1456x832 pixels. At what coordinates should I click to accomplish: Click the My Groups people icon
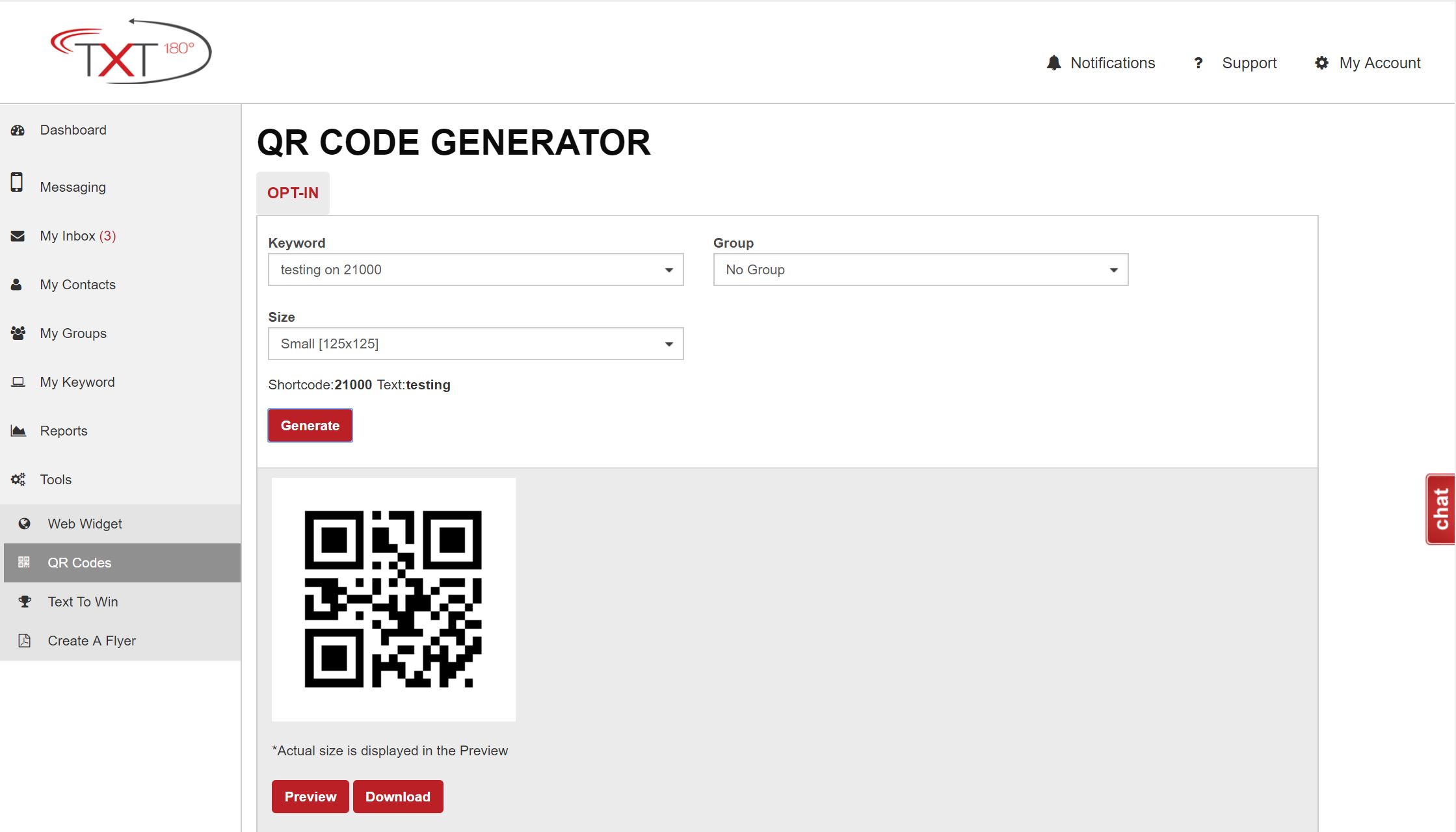(x=18, y=333)
